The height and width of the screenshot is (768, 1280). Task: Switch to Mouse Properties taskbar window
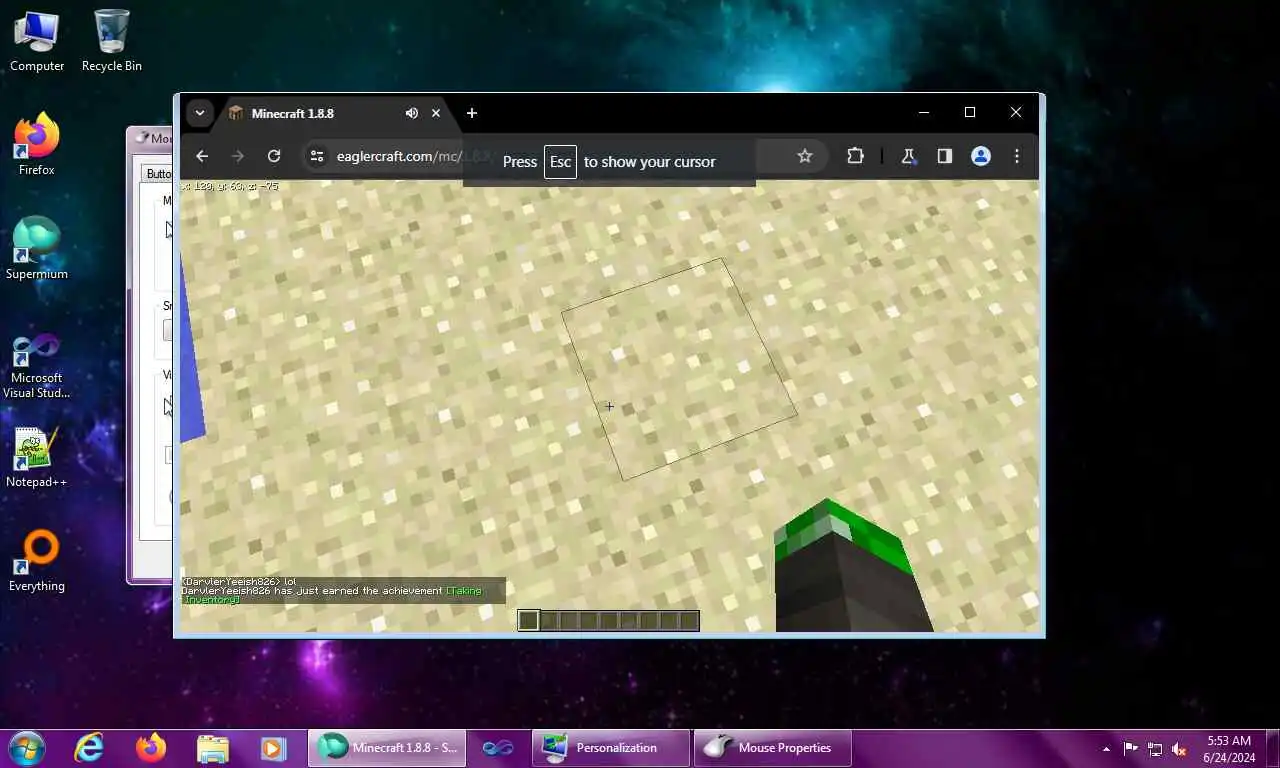[x=772, y=748]
